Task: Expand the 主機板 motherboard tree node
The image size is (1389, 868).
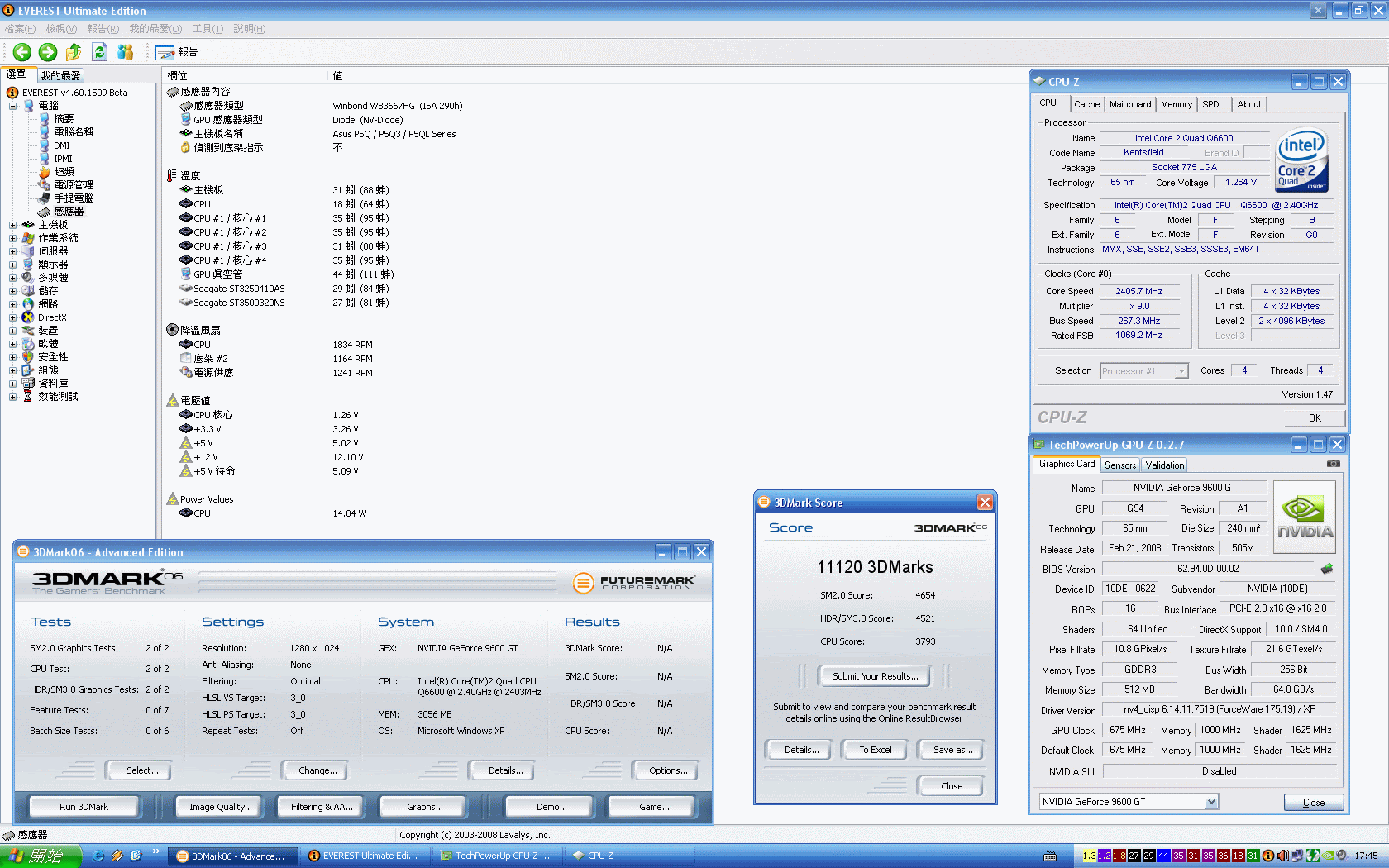Action: tap(12, 225)
